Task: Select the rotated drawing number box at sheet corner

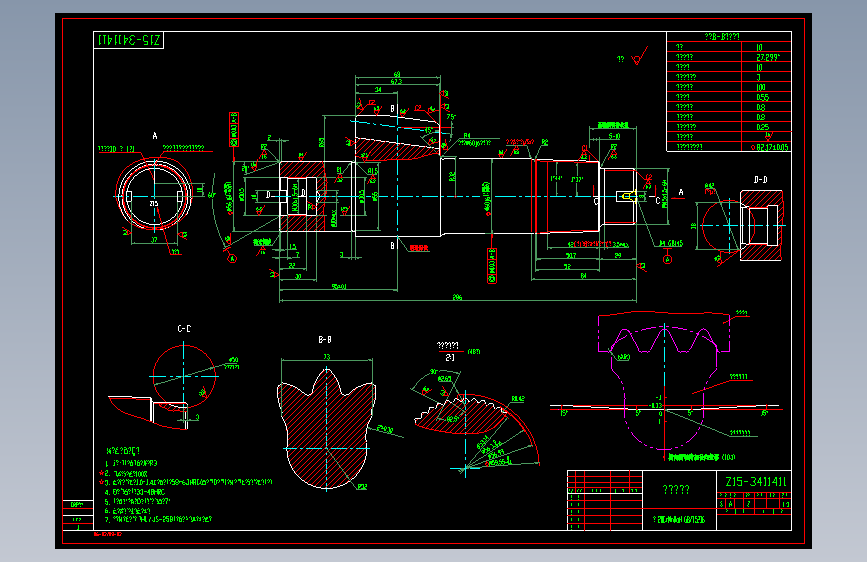Action: [x=129, y=40]
